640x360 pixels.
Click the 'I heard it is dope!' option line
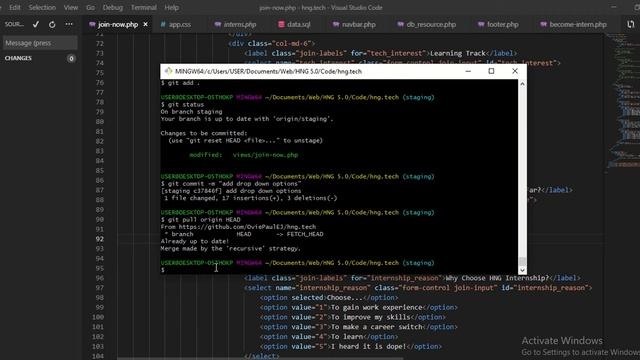click(351, 347)
